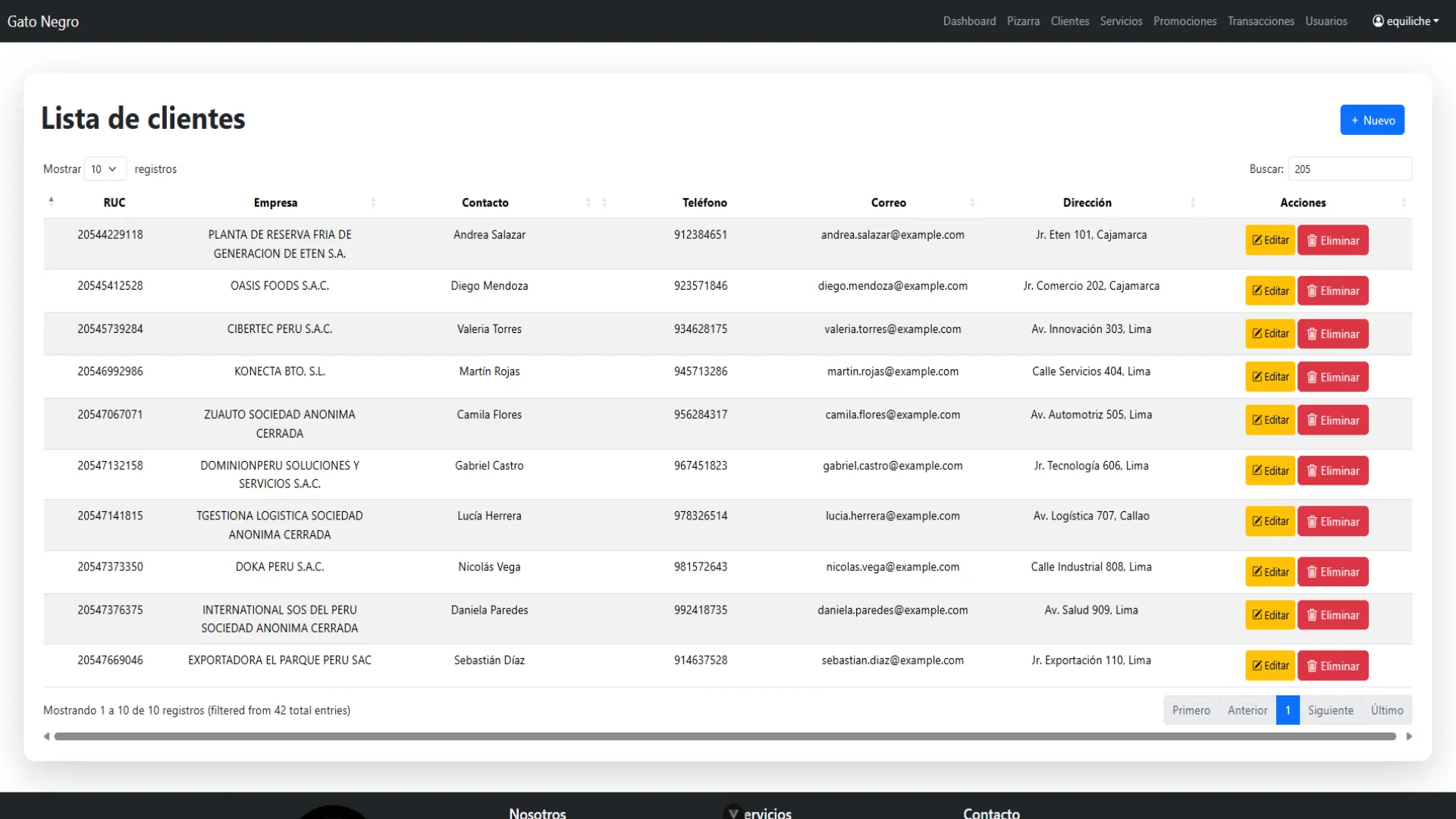Open the equiliche user menu
The width and height of the screenshot is (1456, 819).
coord(1405,21)
